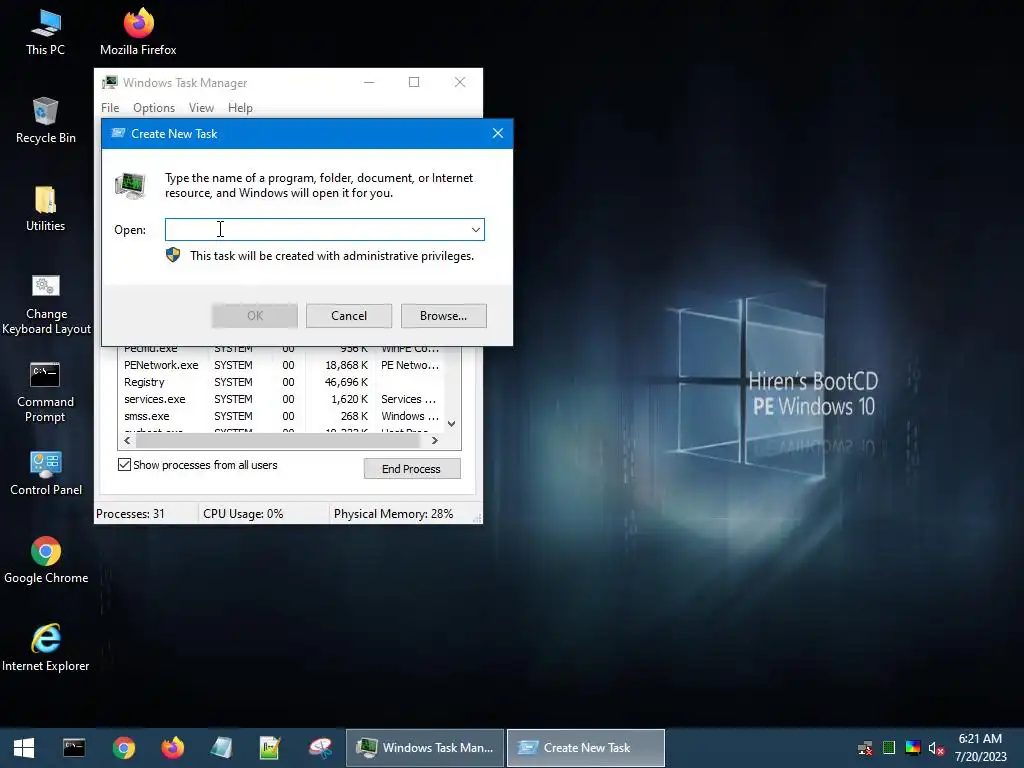Click the Task Manager title bar icon
1024x768 pixels.
[x=110, y=83]
